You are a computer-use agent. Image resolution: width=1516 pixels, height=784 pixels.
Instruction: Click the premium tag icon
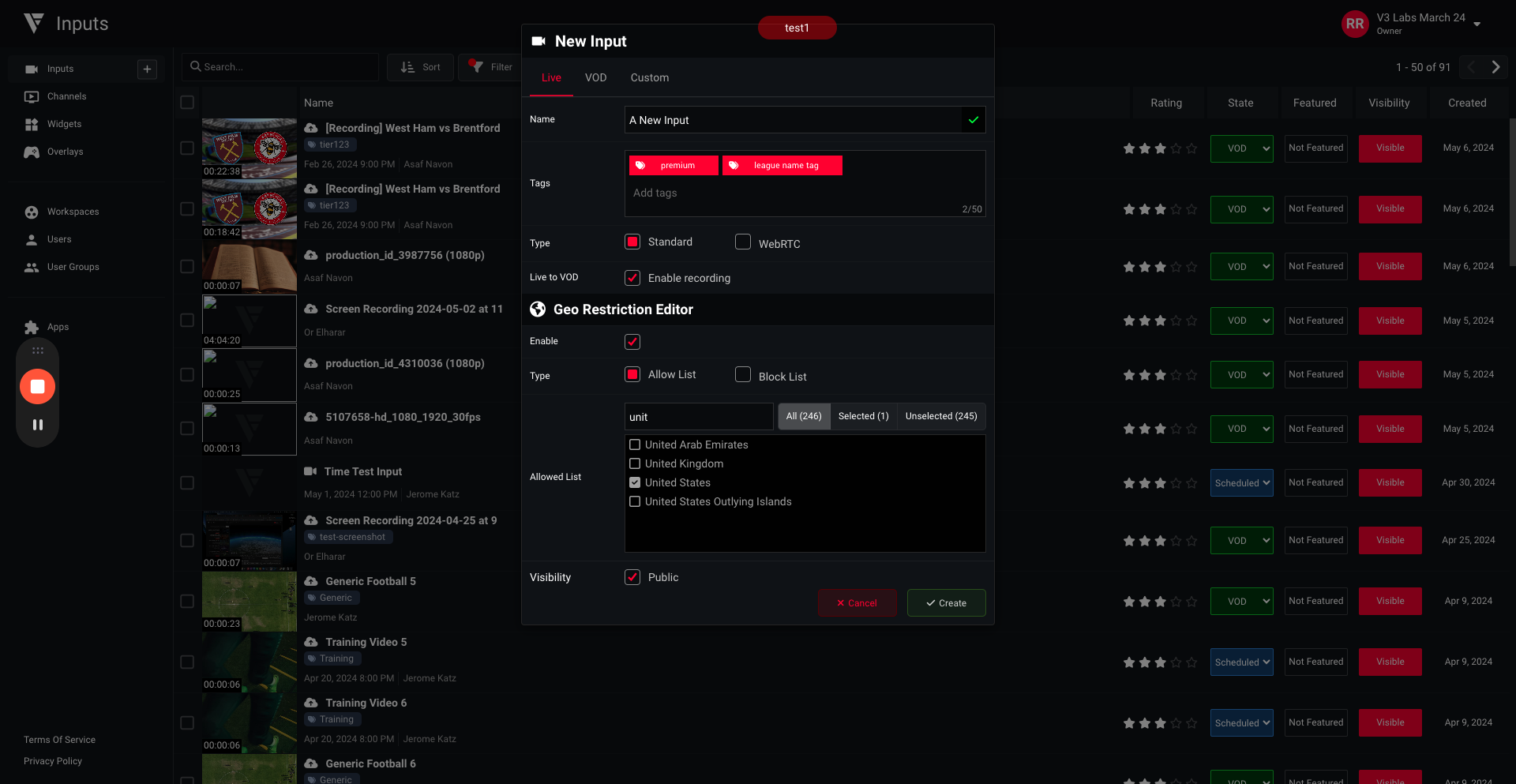(640, 166)
